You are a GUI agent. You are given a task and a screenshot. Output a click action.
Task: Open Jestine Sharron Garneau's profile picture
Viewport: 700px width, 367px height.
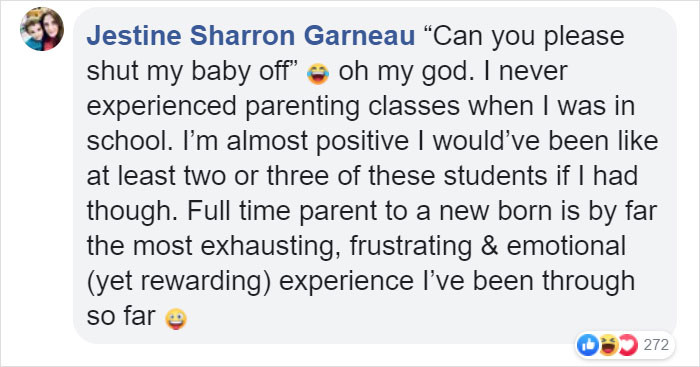pos(42,29)
